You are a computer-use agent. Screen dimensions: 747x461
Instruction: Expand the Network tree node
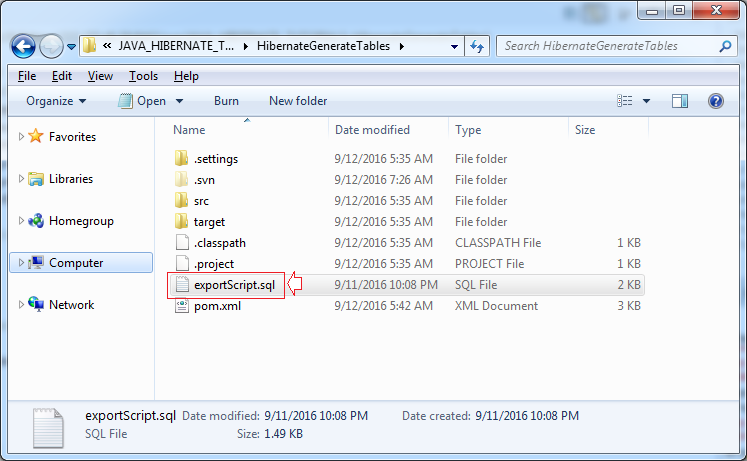click(x=21, y=304)
